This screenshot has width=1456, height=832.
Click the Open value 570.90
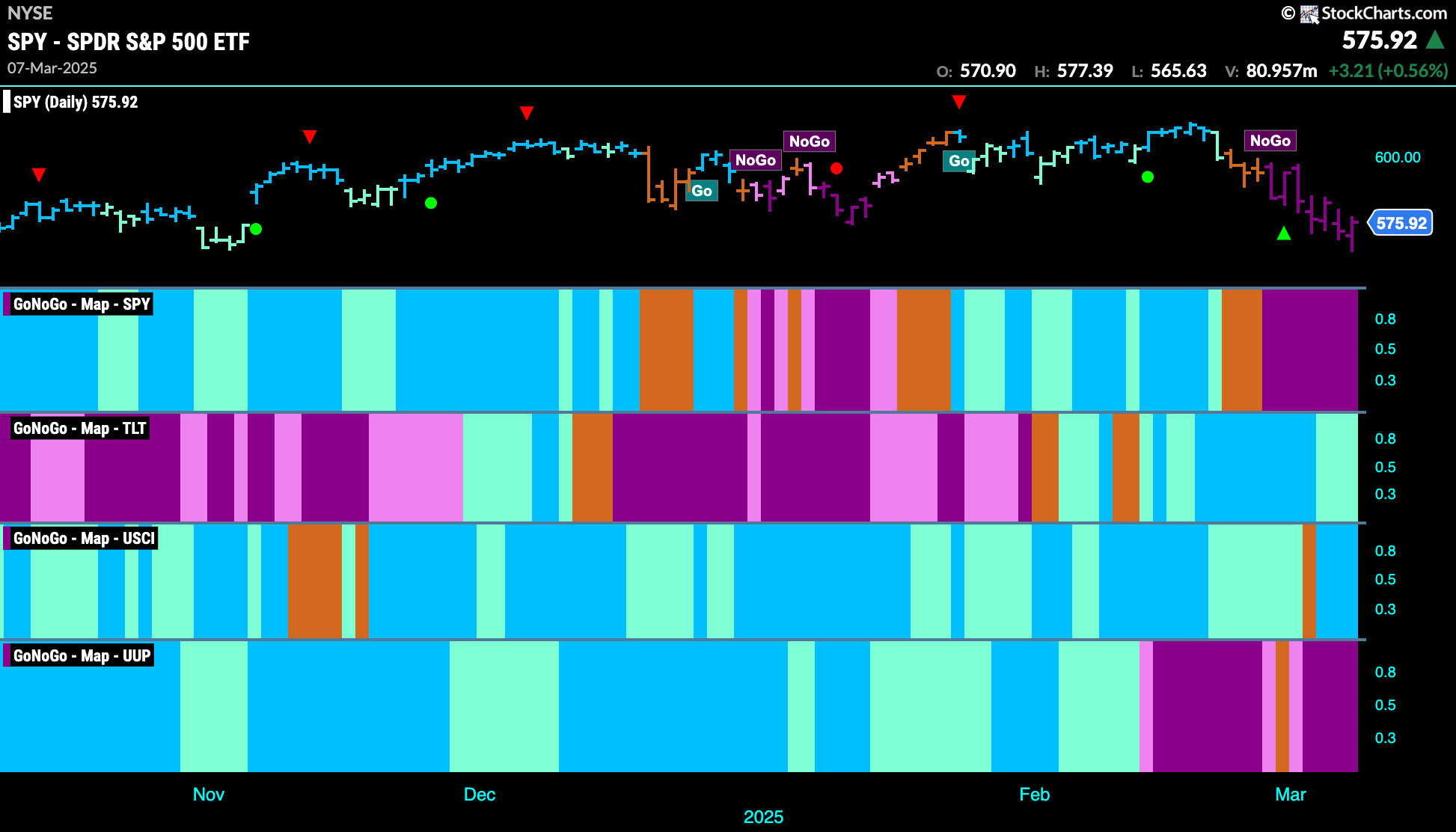click(x=988, y=71)
